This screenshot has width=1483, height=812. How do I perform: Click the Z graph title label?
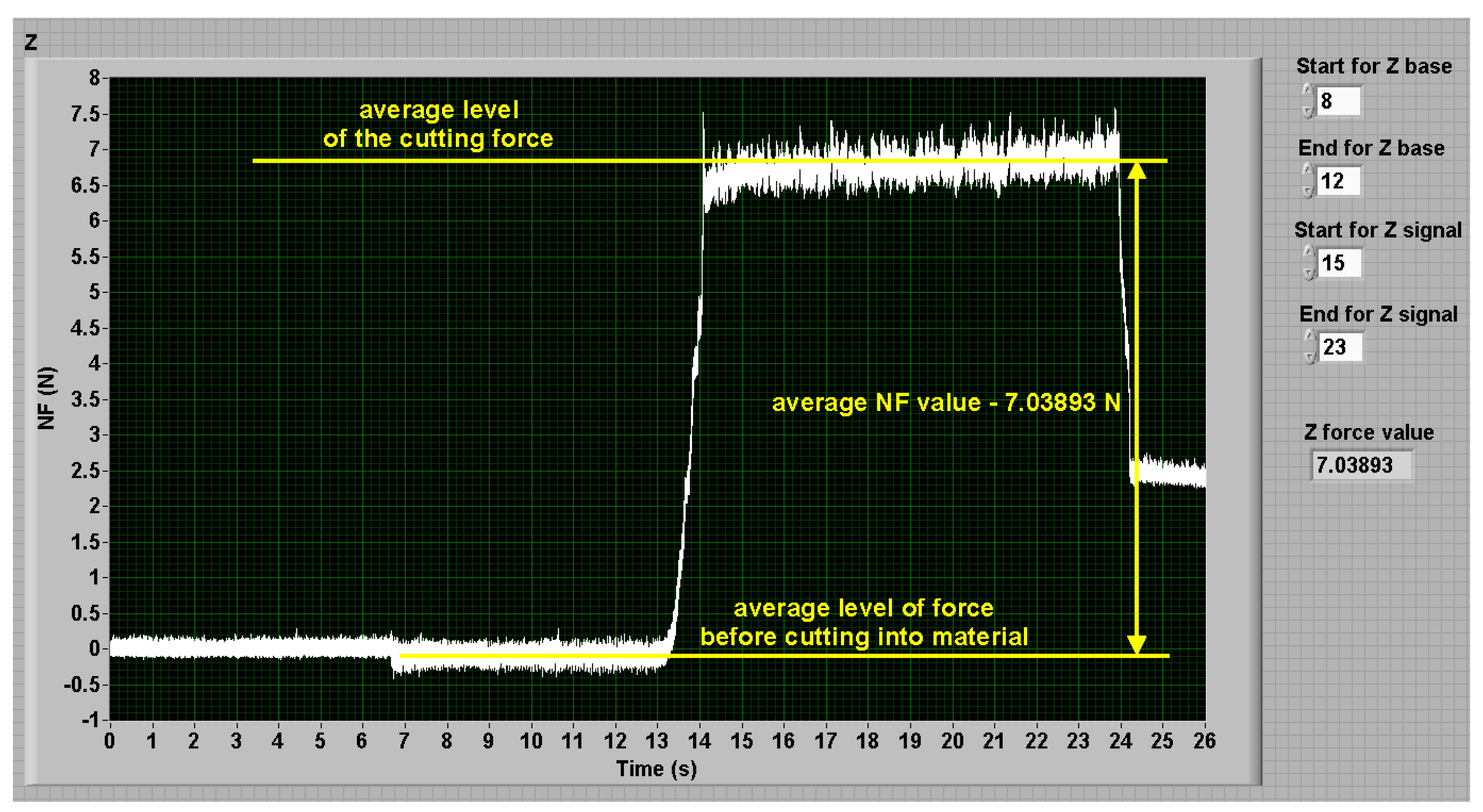(x=31, y=42)
